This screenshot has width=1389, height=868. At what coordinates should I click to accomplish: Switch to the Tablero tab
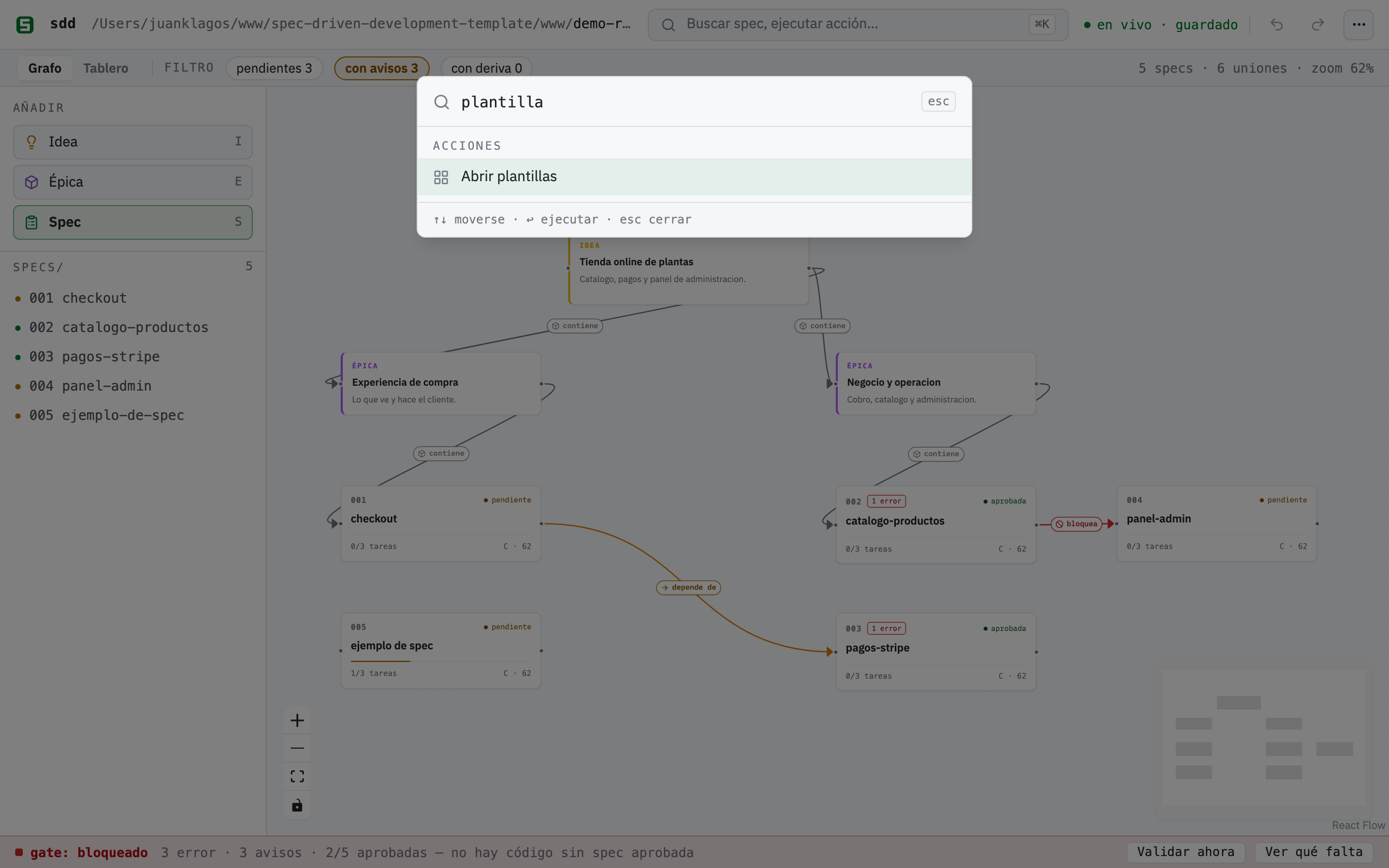click(x=106, y=68)
